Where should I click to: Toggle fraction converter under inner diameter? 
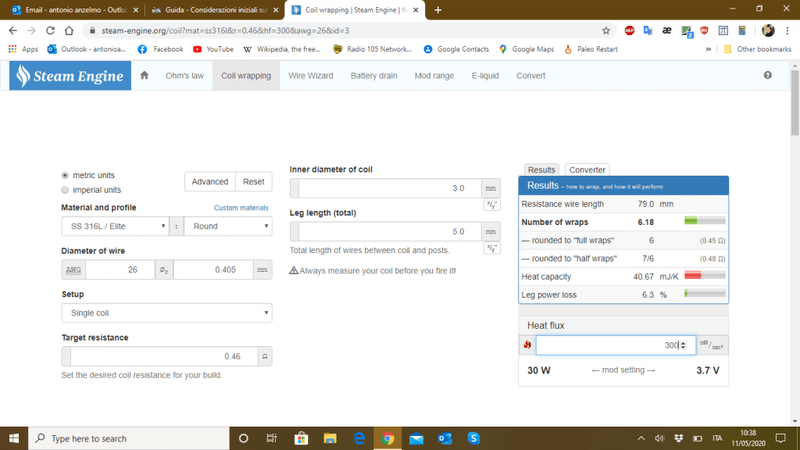coord(491,205)
